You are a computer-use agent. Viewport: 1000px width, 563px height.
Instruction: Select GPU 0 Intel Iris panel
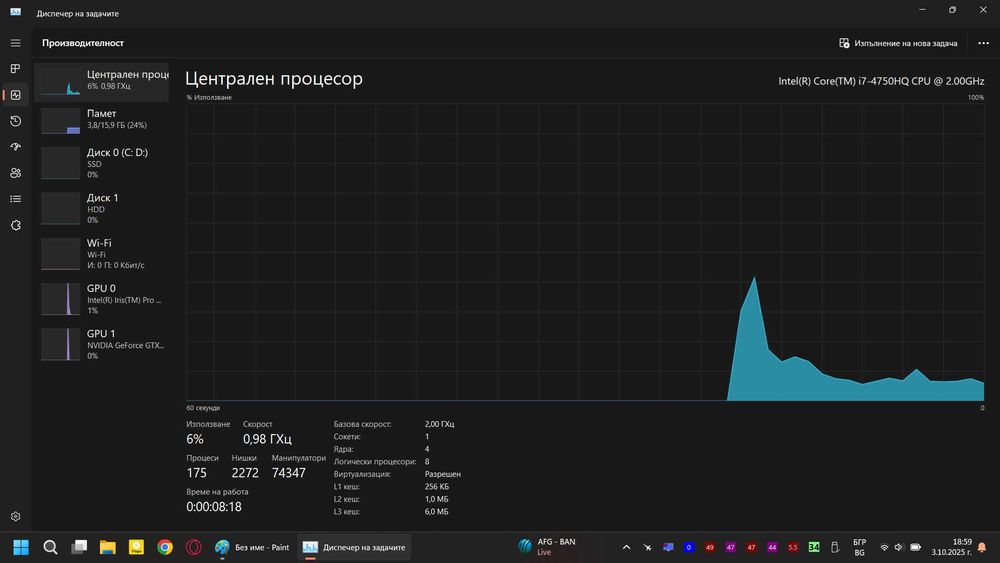pyautogui.click(x=102, y=298)
